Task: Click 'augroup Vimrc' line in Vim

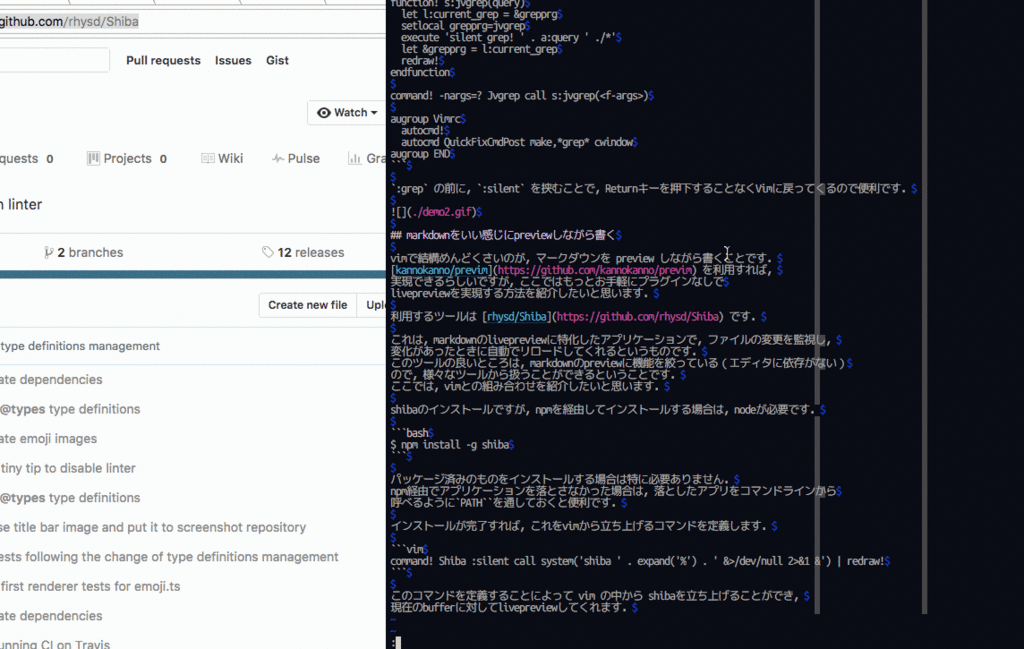Action: click(428, 119)
